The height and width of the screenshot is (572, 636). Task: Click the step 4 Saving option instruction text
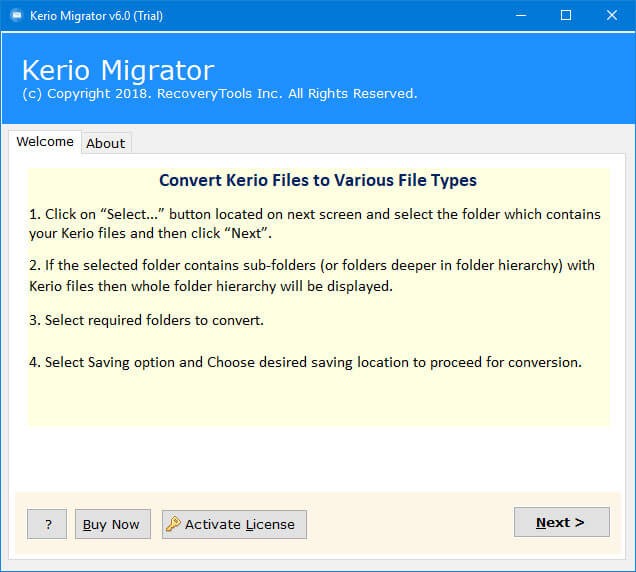click(x=305, y=362)
